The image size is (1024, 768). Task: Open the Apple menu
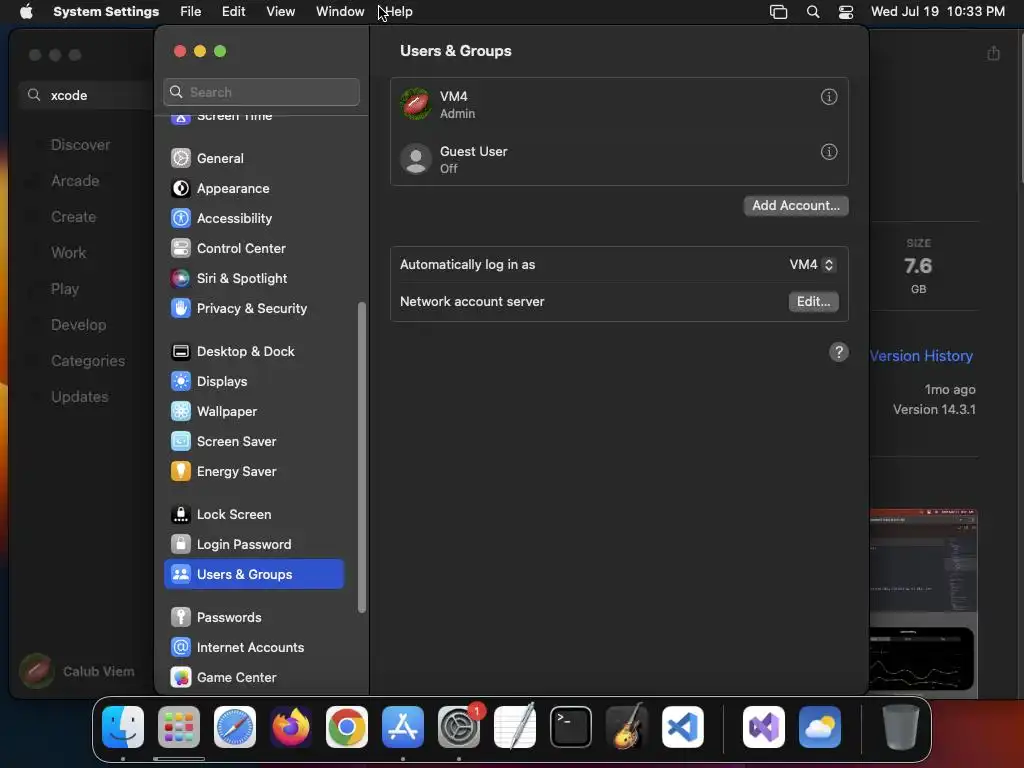pyautogui.click(x=26, y=12)
